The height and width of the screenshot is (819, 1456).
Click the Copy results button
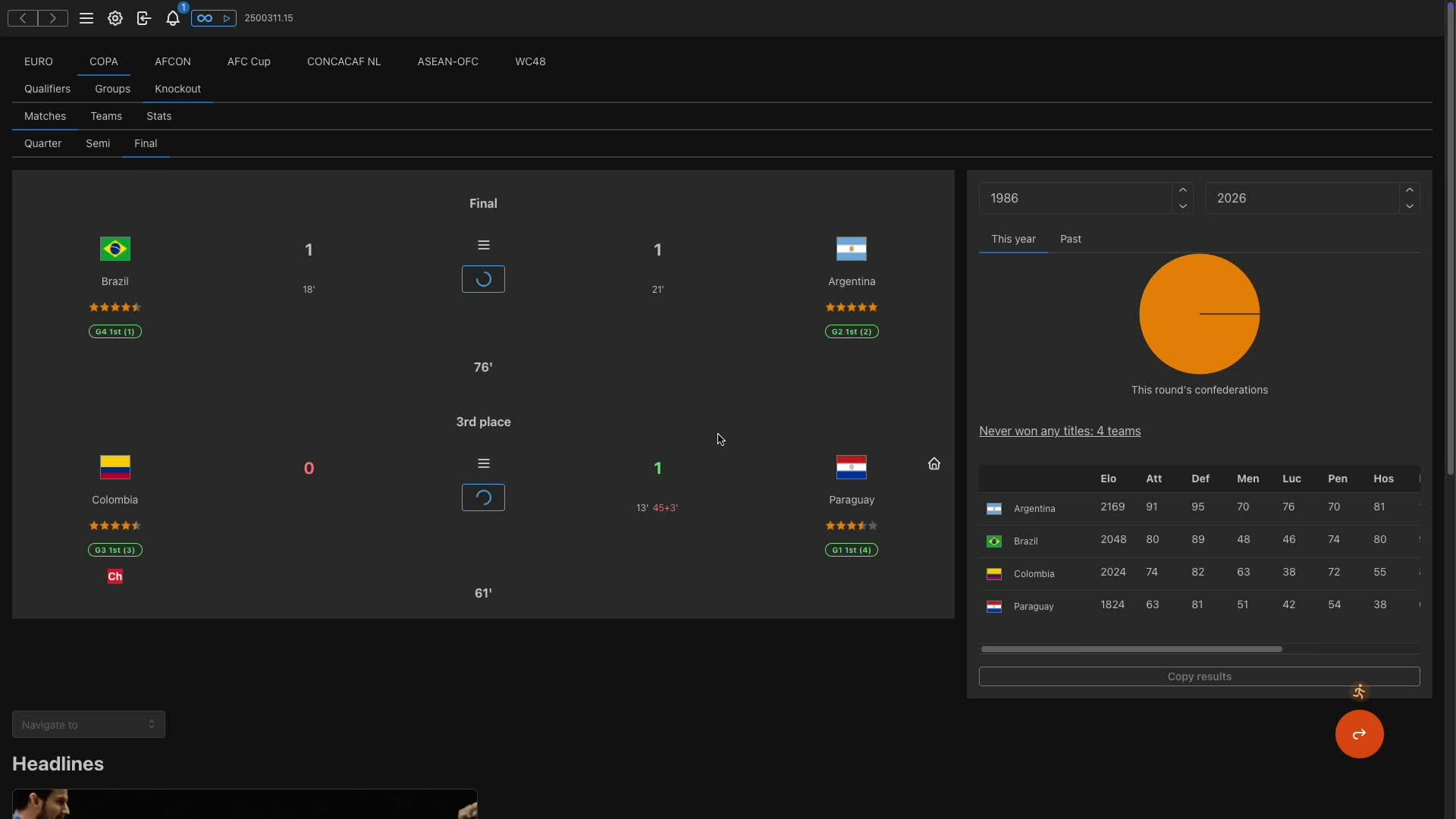coord(1199,676)
